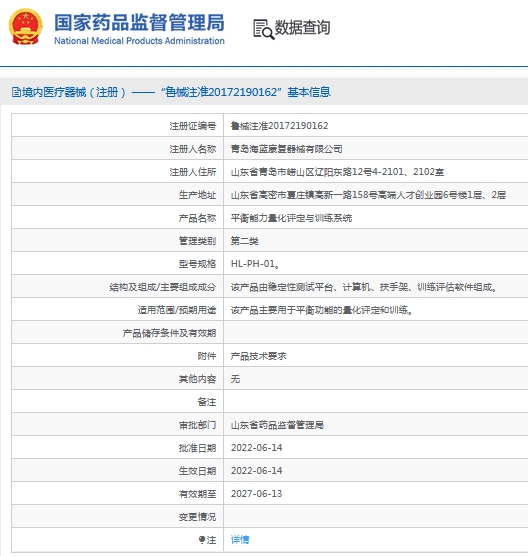Image resolution: width=528 pixels, height=556 pixels.
Task: Select registration number 鲁械注准20172190162 cell
Action: click(x=279, y=126)
